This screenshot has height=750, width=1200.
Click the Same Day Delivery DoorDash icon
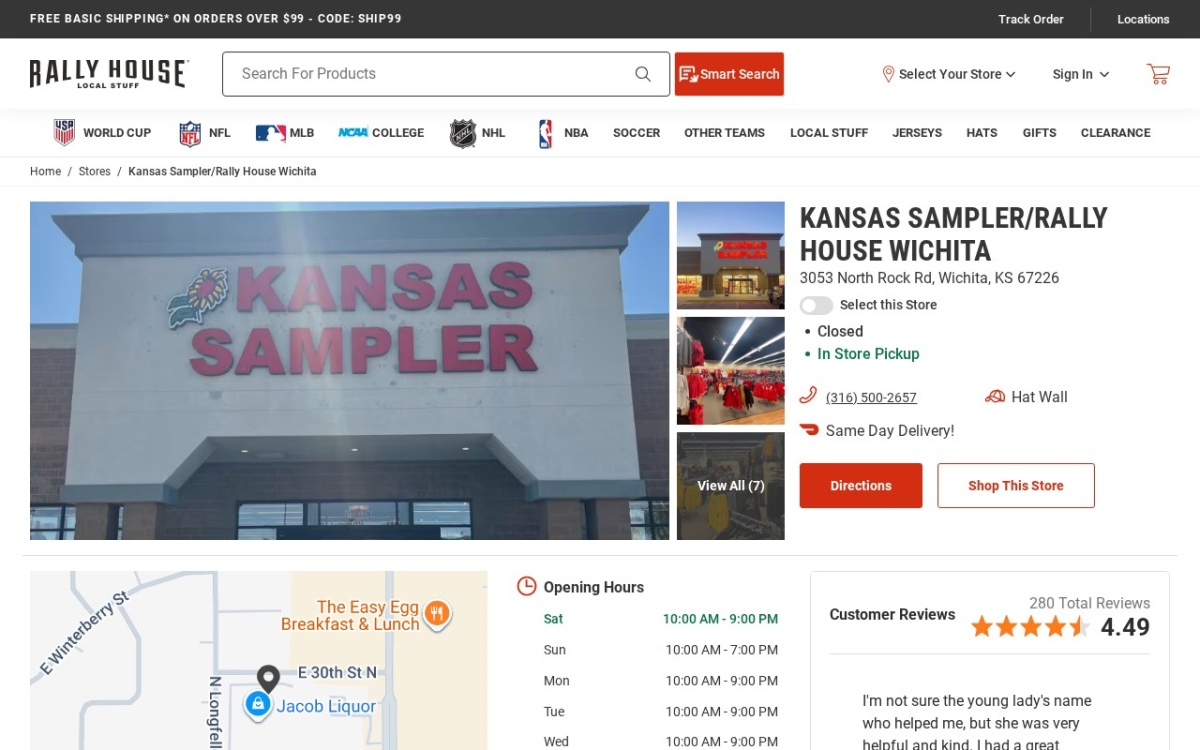[809, 430]
